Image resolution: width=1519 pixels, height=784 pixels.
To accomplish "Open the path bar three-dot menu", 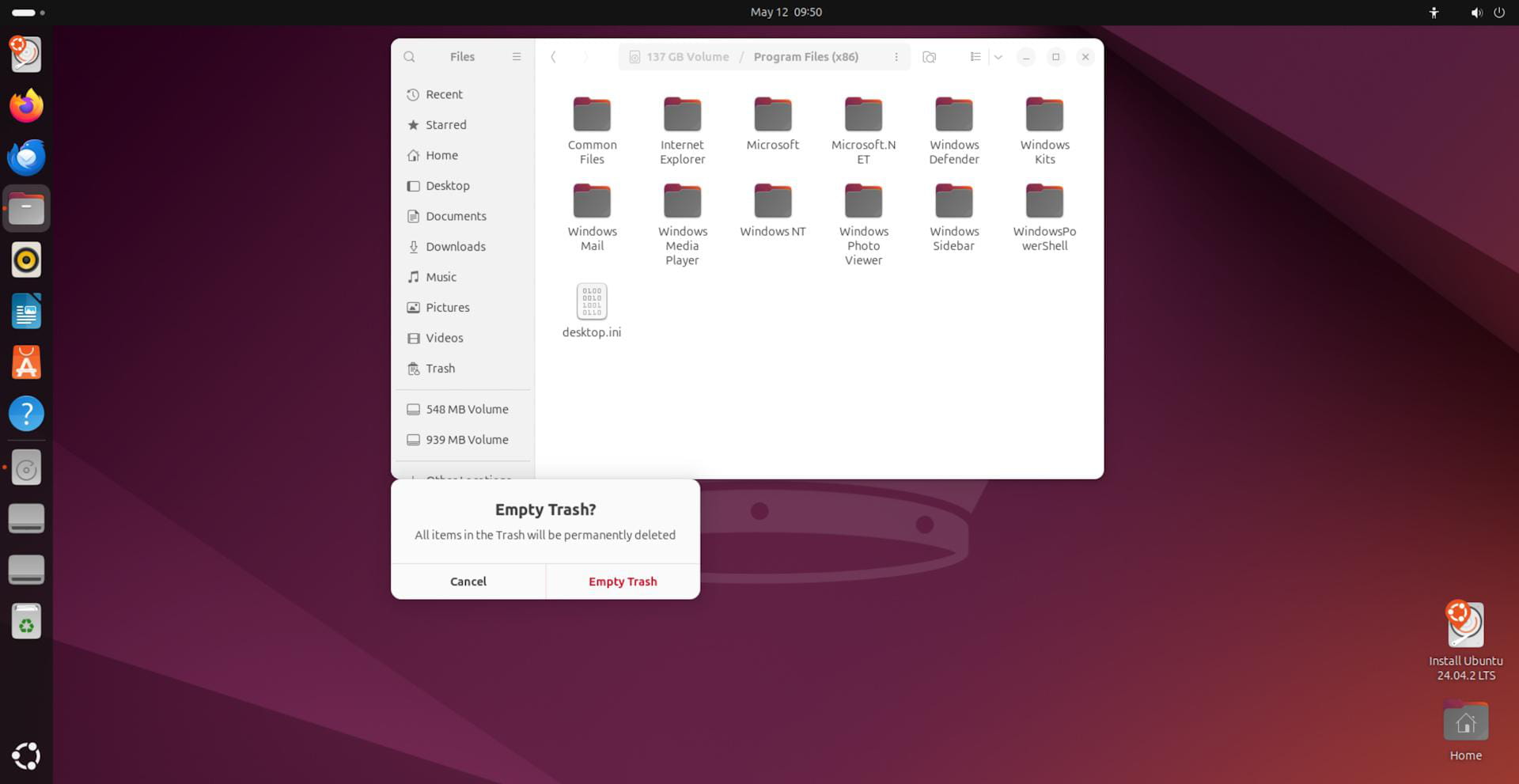I will (x=896, y=57).
